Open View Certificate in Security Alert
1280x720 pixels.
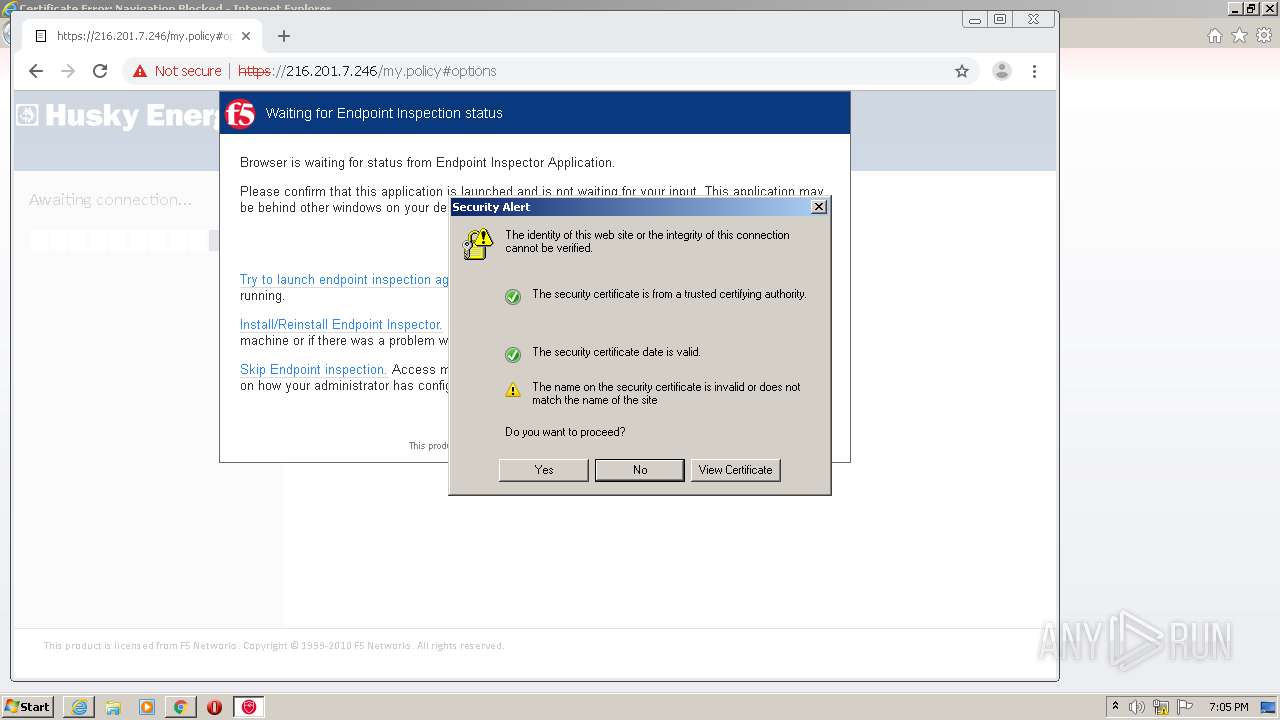735,470
